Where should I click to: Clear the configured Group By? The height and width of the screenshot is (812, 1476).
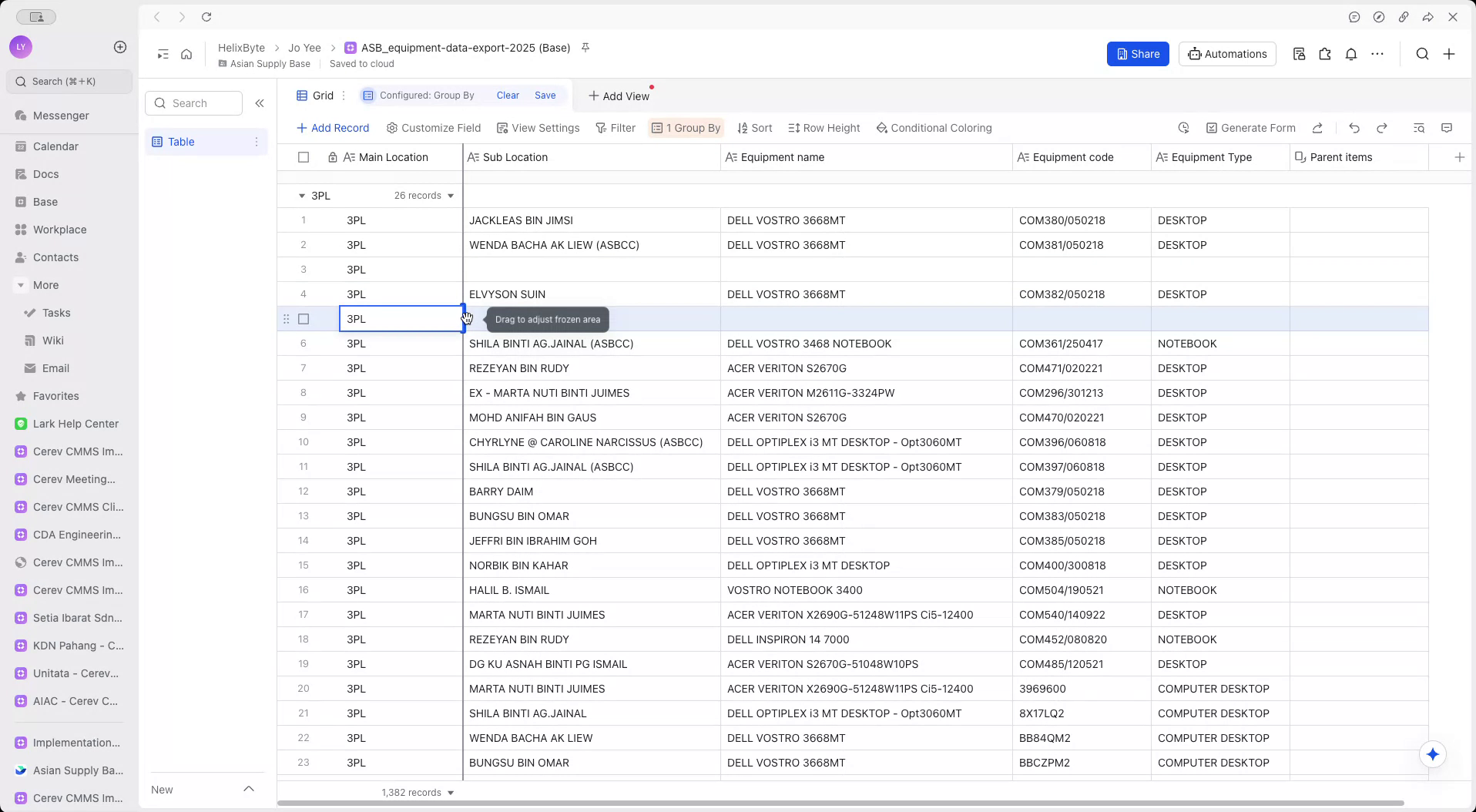coord(507,95)
